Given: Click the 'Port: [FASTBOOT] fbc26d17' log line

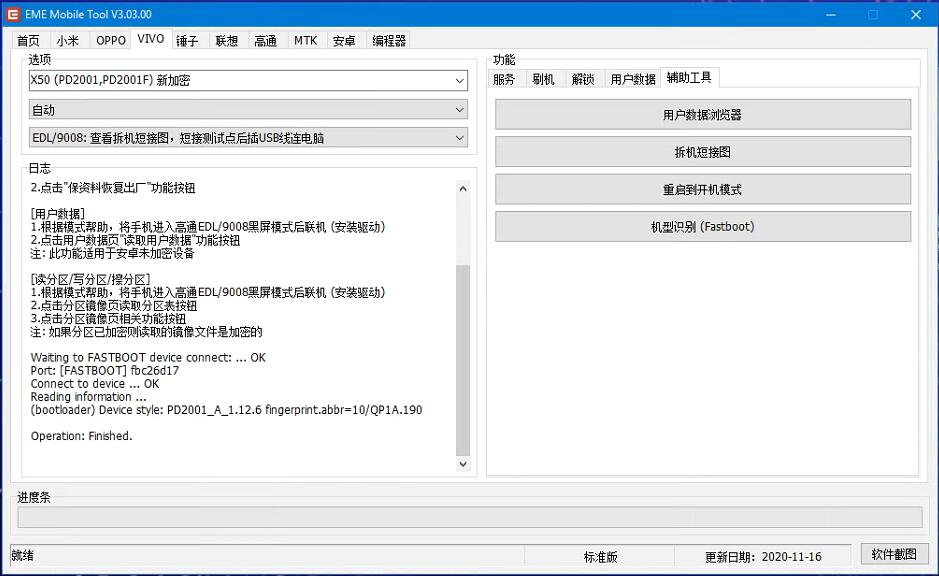Looking at the screenshot, I should tap(105, 371).
